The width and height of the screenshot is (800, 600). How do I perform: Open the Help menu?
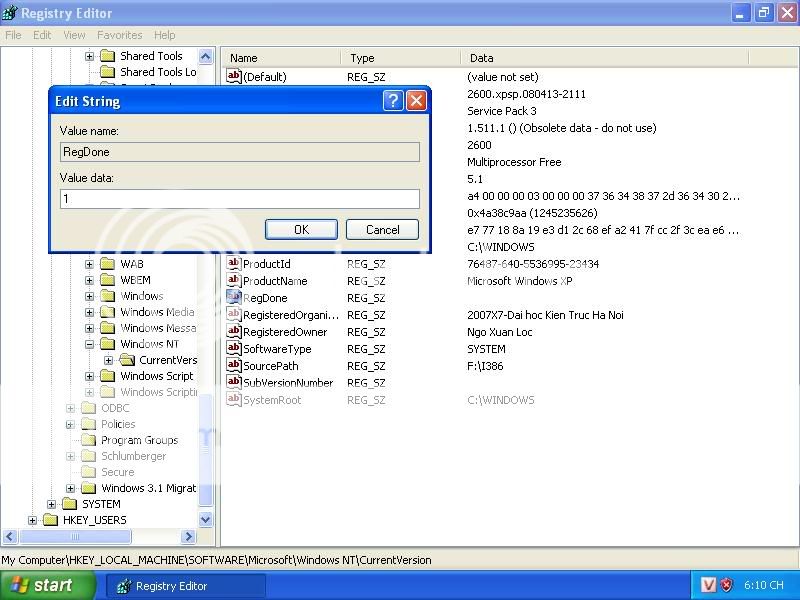click(164, 35)
